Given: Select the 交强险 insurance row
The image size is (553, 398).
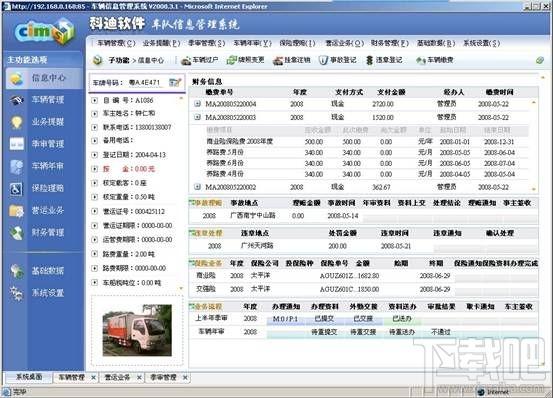Looking at the screenshot, I should click(363, 289).
